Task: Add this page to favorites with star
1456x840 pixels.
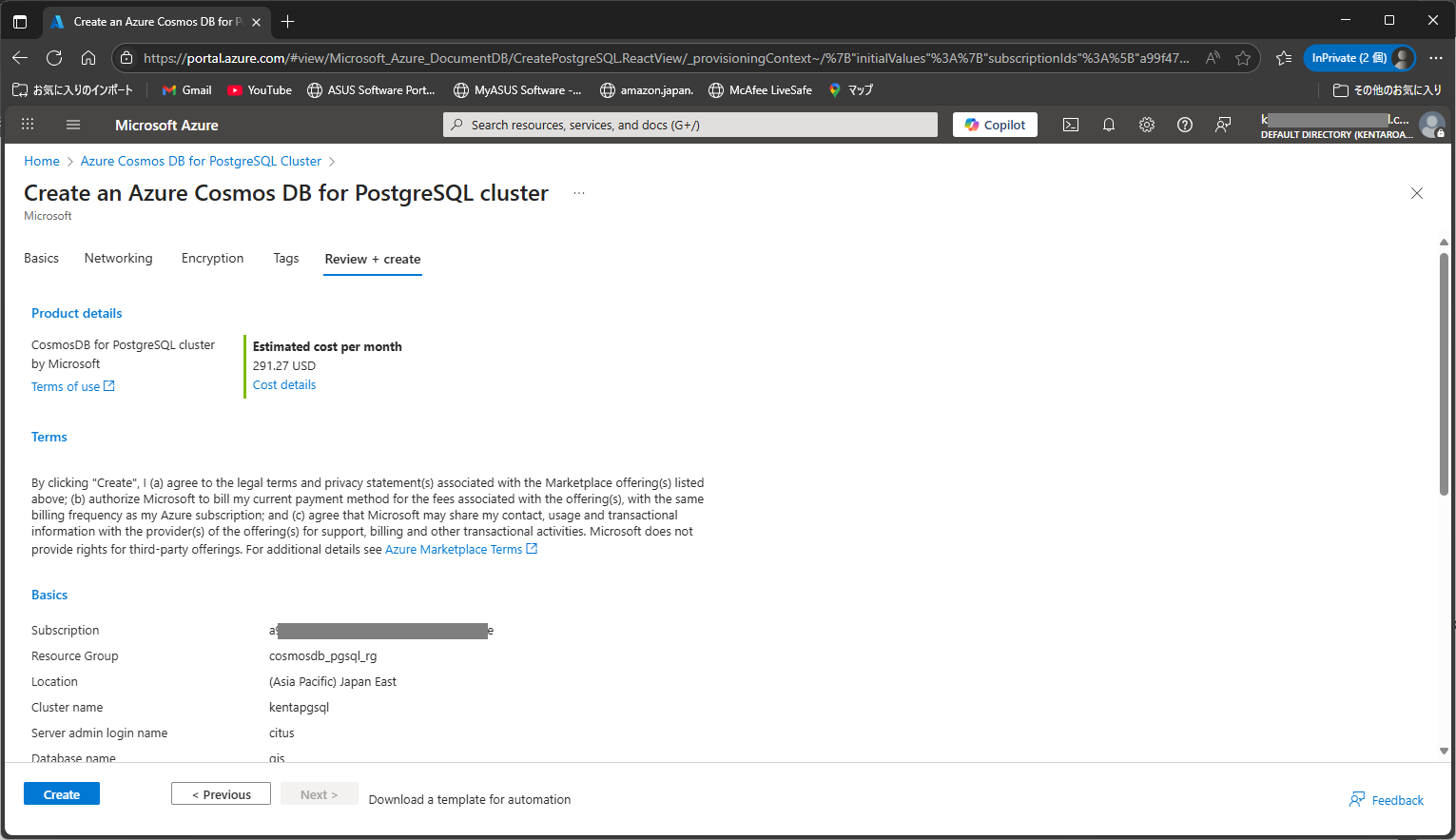Action: (x=1243, y=57)
